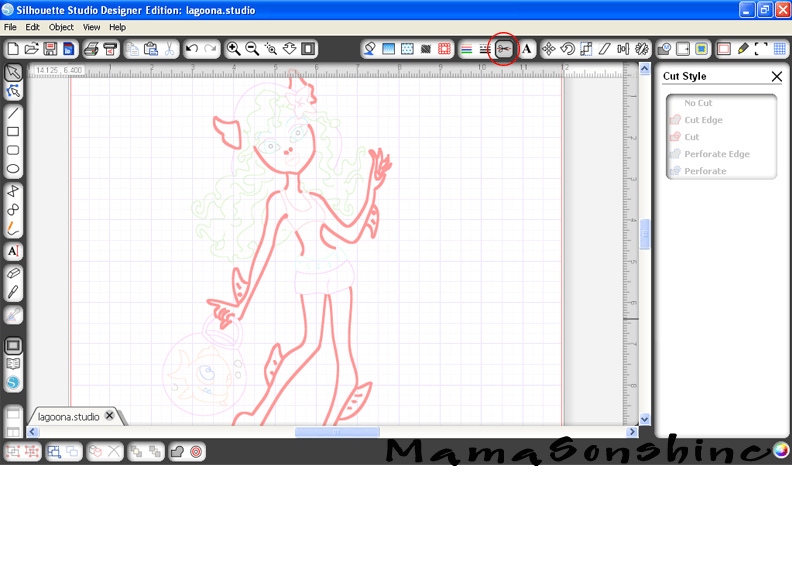Open the View menu
The height and width of the screenshot is (576, 792).
pyautogui.click(x=91, y=27)
